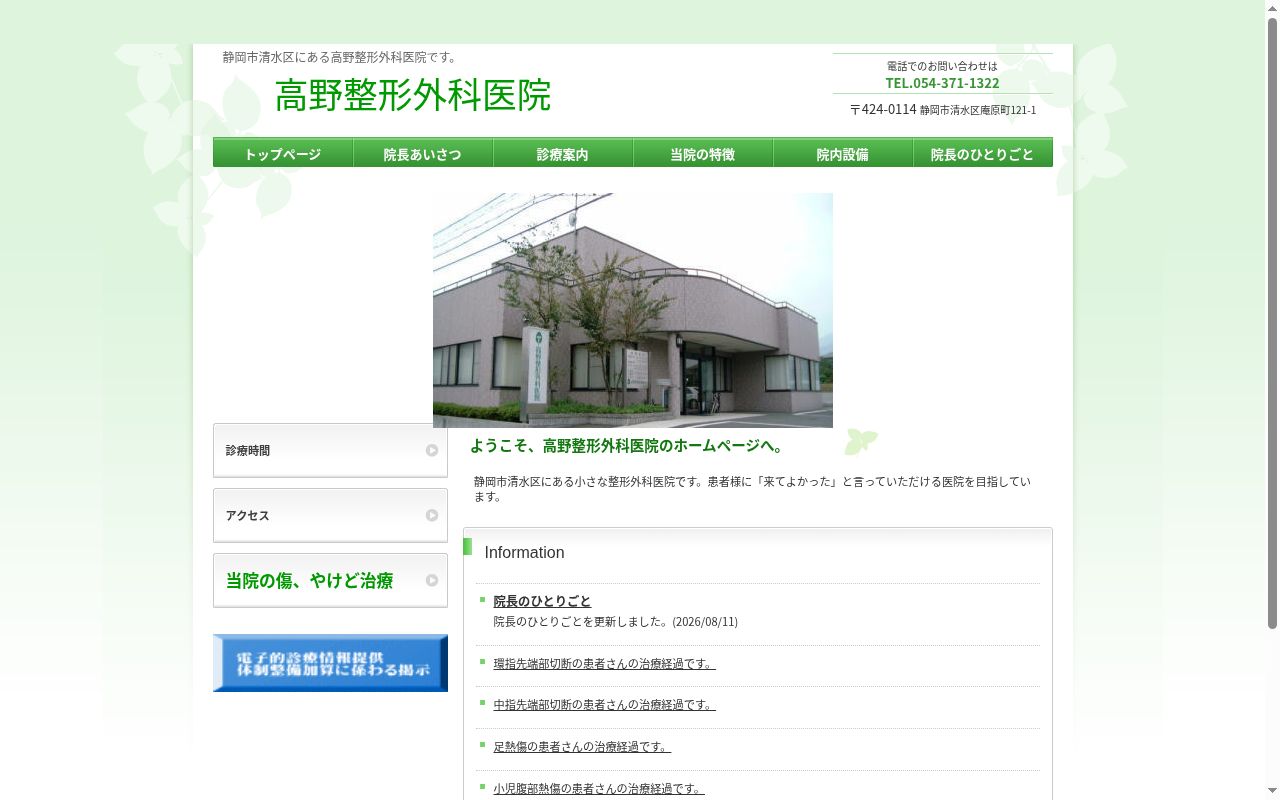Click the 高野整形外科医院 site title
This screenshot has width=1280, height=800.
[413, 95]
